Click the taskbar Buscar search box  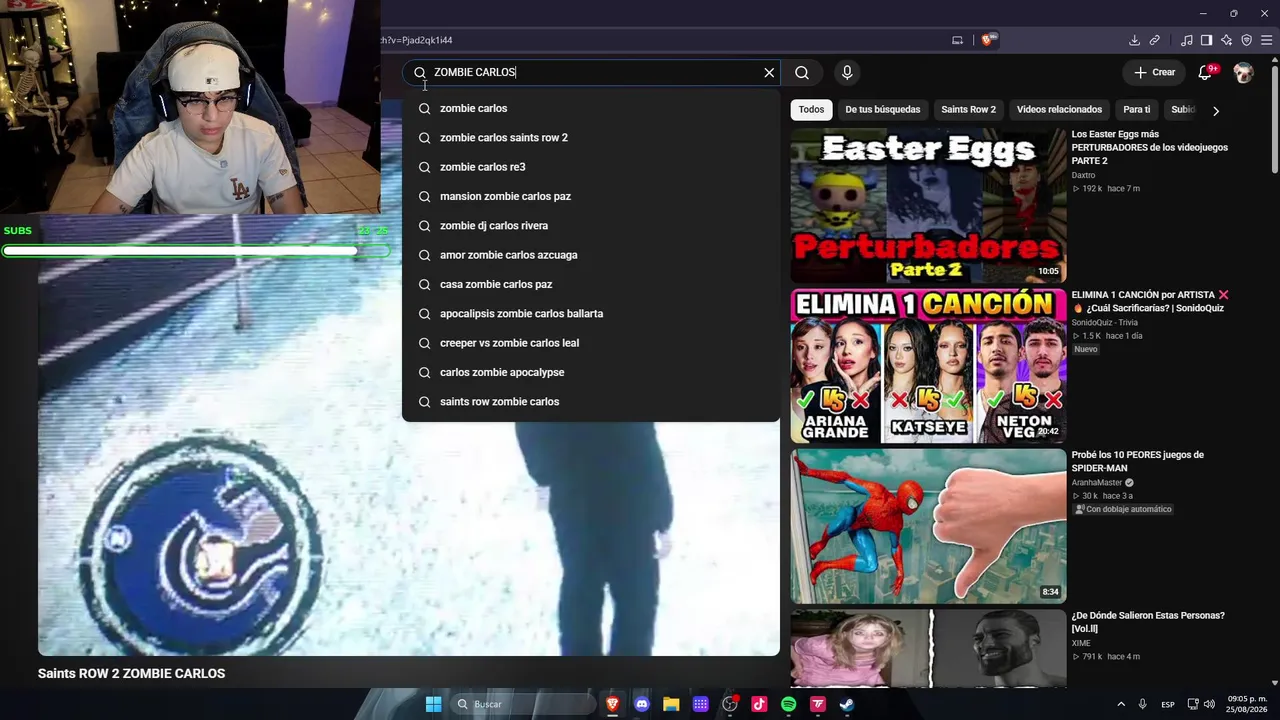pos(524,704)
